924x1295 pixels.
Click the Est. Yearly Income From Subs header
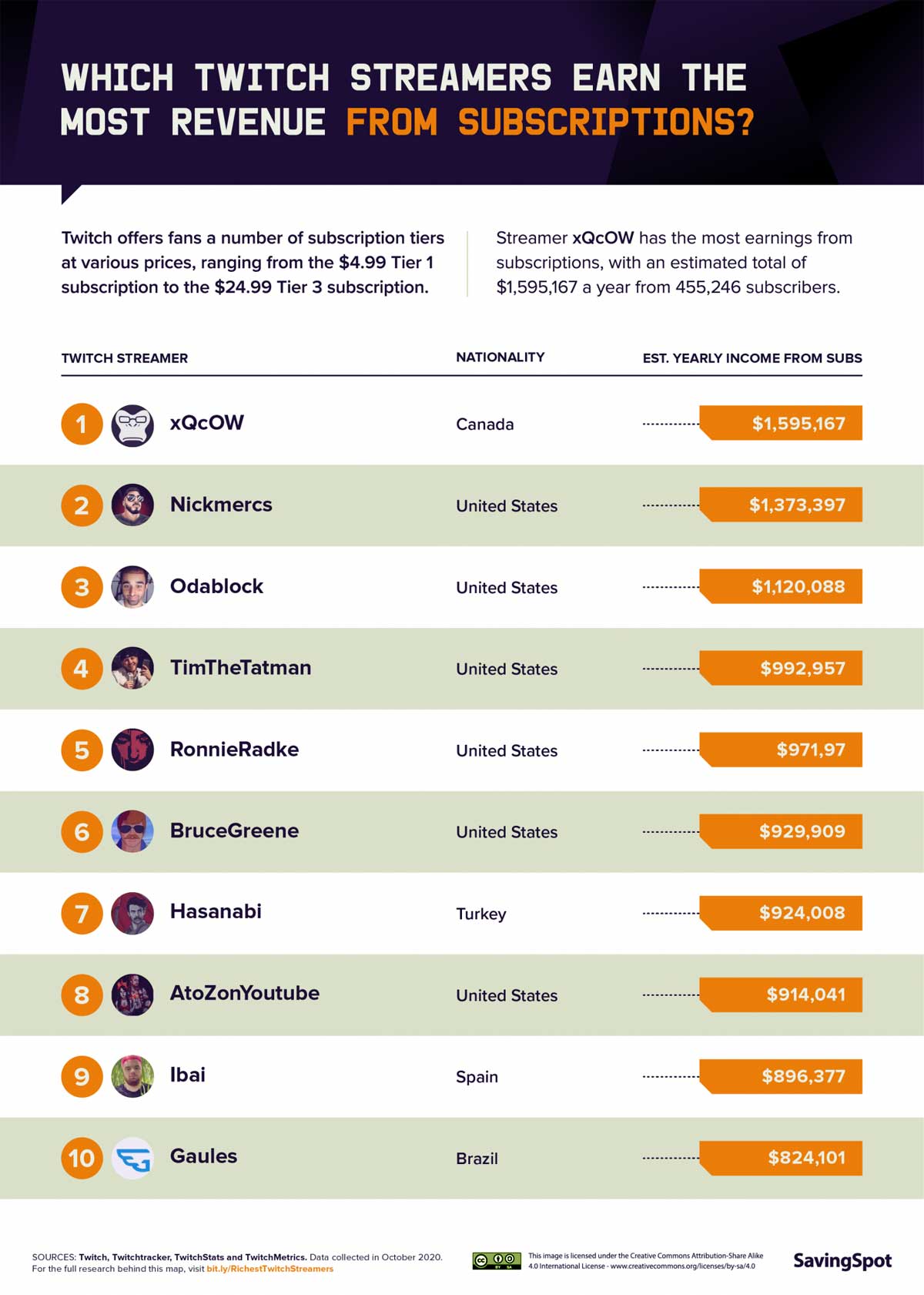coord(752,358)
